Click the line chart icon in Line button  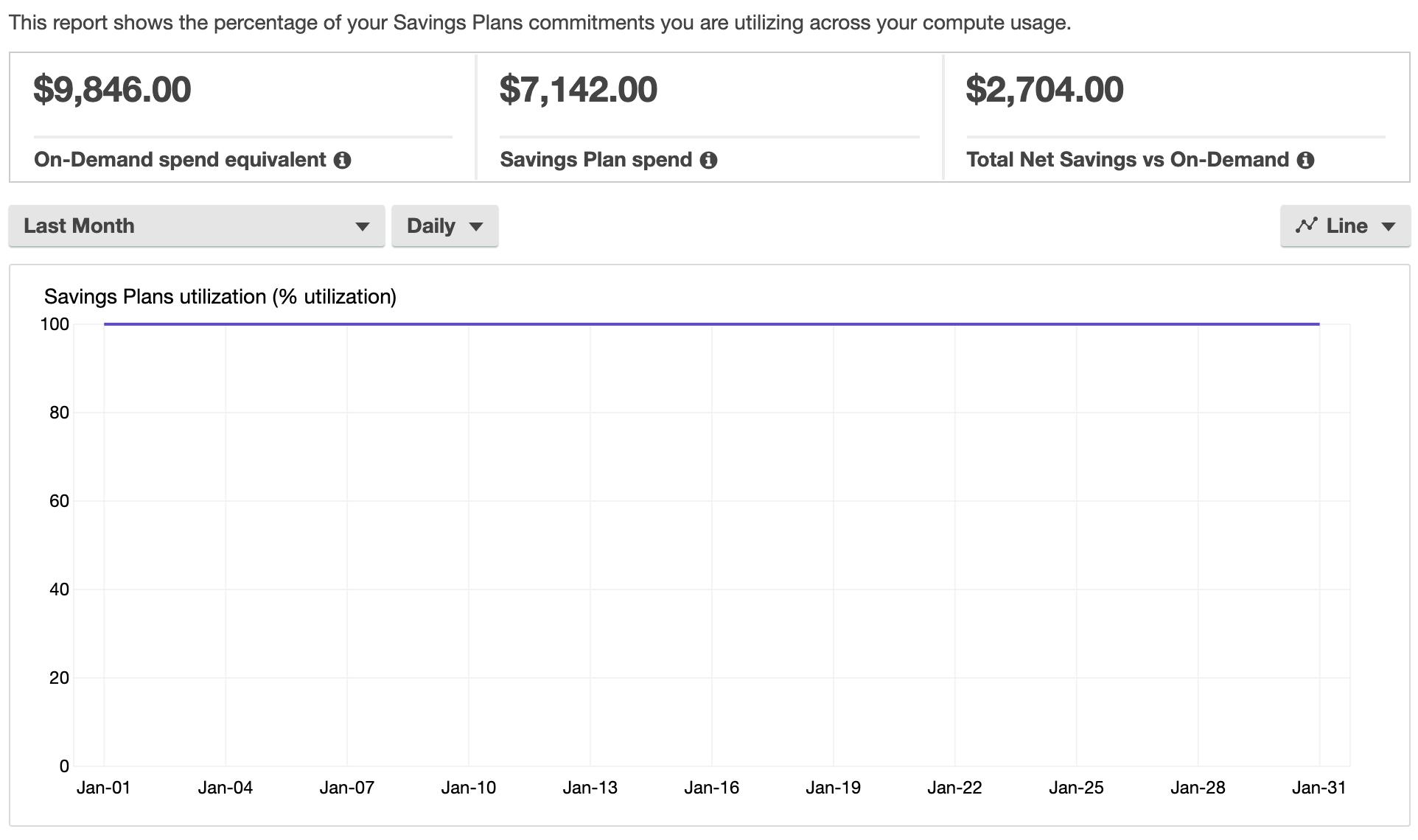click(x=1306, y=225)
